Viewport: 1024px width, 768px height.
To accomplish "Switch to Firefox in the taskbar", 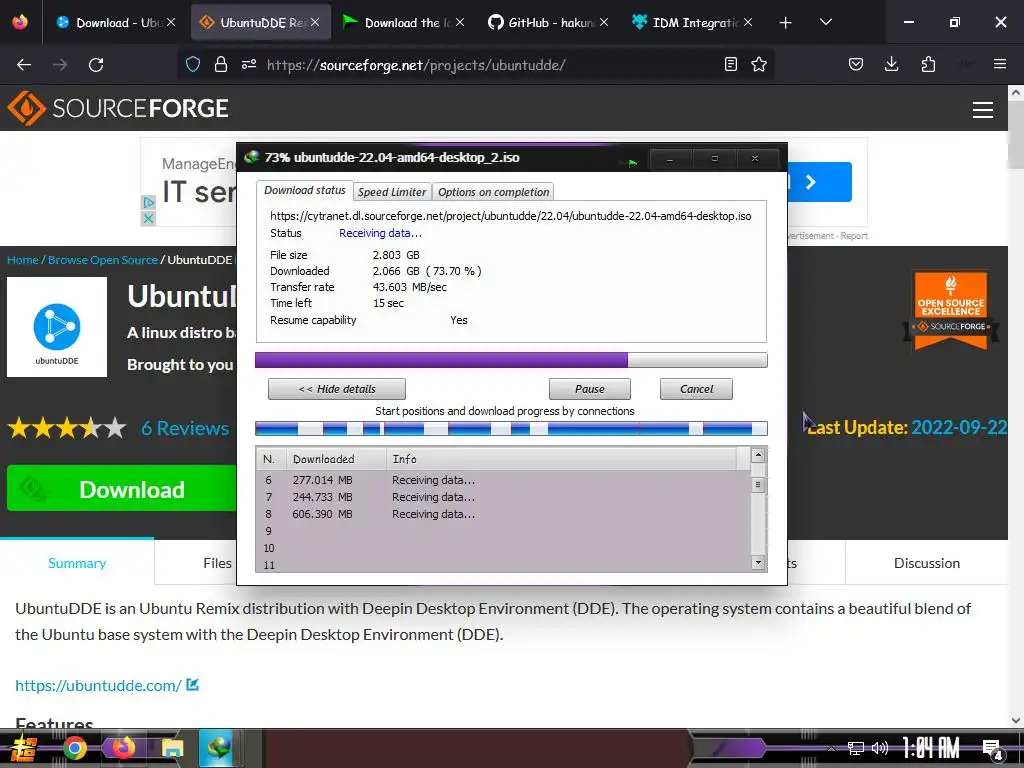I will tap(123, 748).
